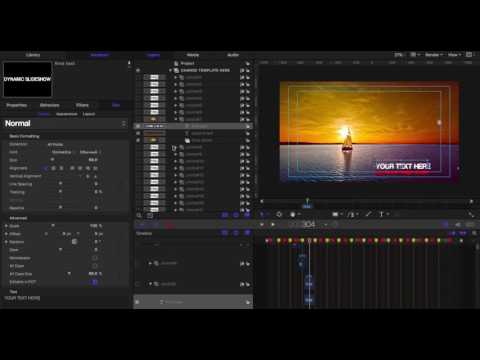This screenshot has width=480, height=360.
Task: Switch to the Filters inspector tab
Action: pos(82,105)
